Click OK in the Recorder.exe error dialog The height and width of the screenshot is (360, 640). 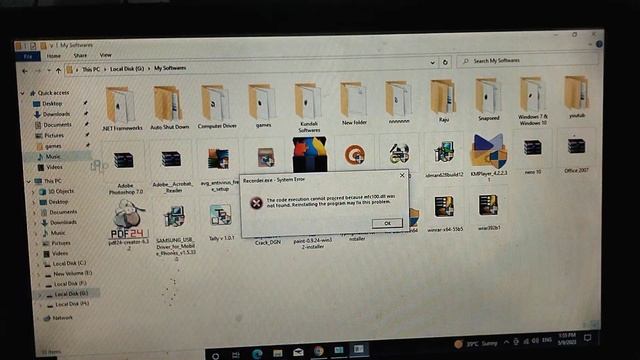point(387,223)
